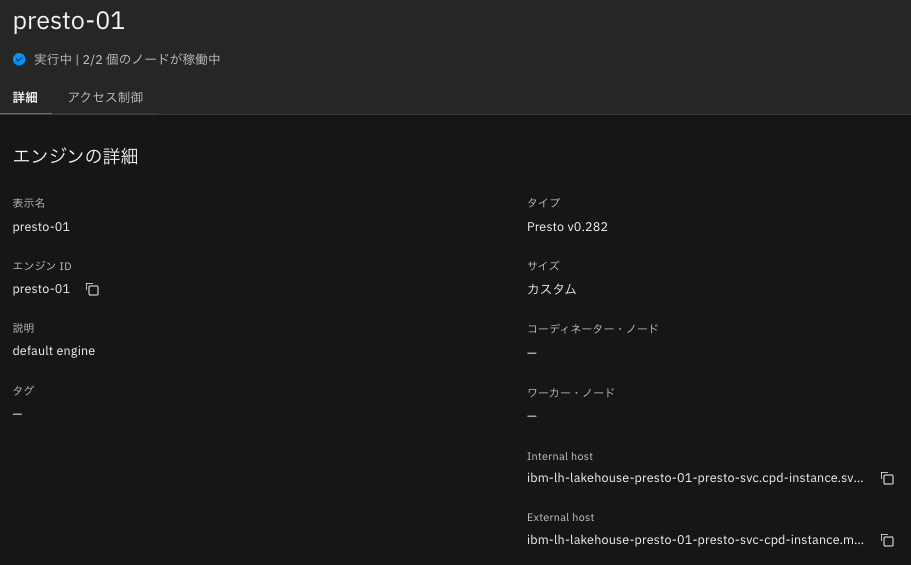Click the blue running status checkmark icon
Viewport: 911px width, 565px height.
coord(19,59)
